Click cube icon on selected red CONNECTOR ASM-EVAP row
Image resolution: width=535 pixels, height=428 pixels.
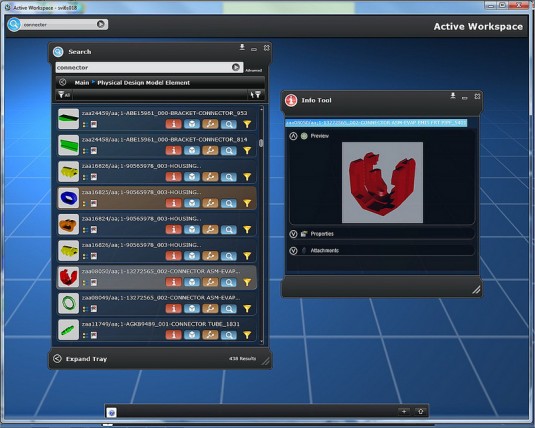(x=192, y=282)
